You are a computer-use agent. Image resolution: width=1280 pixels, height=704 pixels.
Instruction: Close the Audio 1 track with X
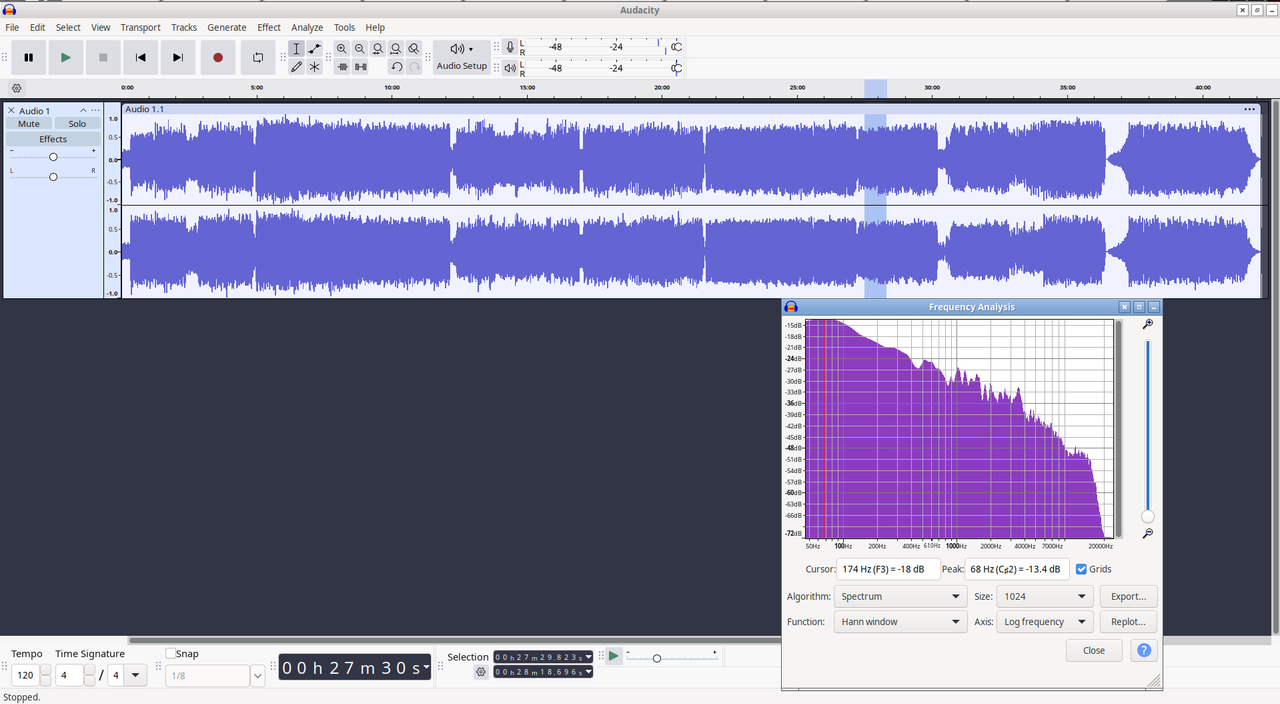tap(11, 110)
